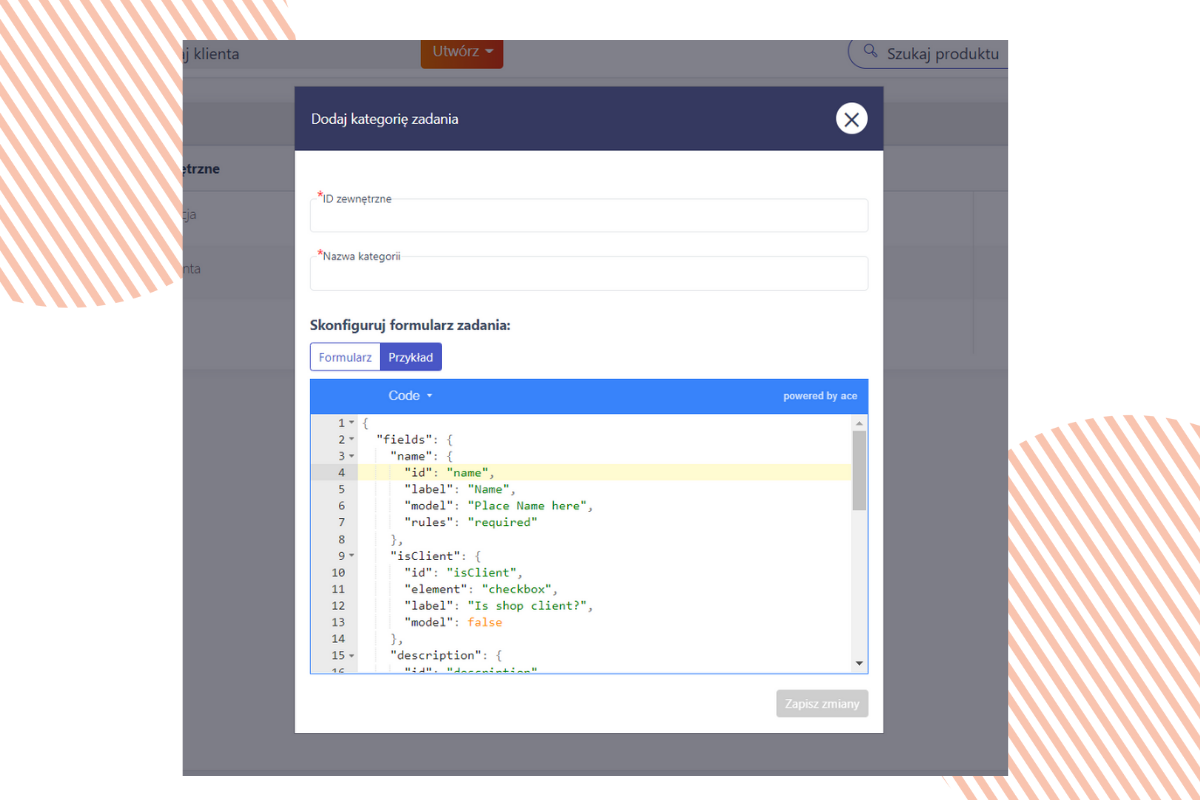The image size is (1200, 800).
Task: Click the magnifier icon in Szukaj produktu
Action: pyautogui.click(x=870, y=51)
